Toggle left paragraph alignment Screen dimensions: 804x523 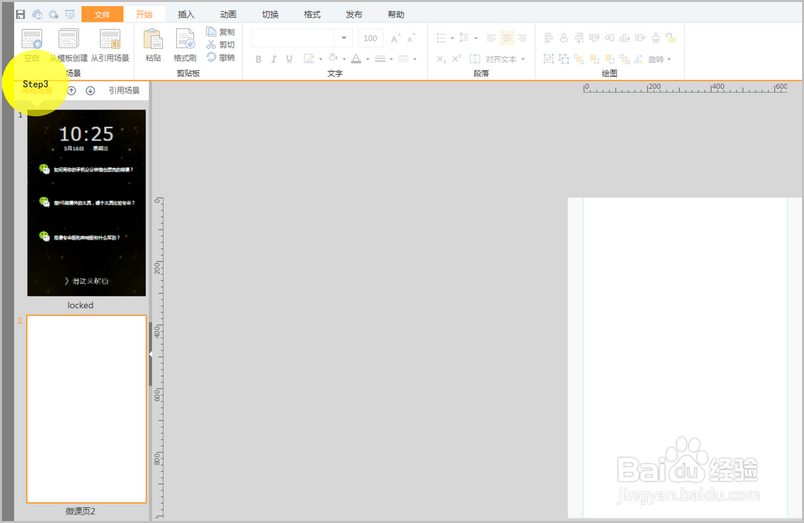point(491,38)
